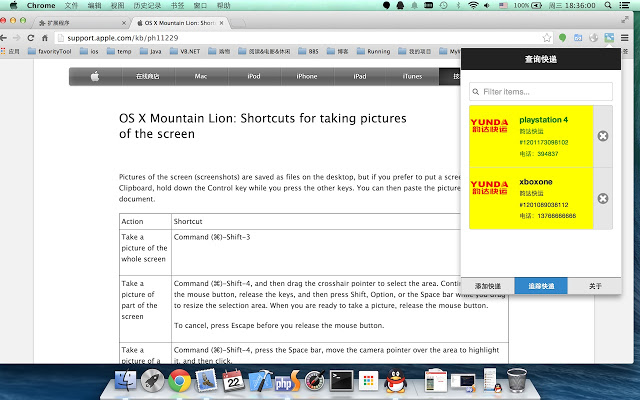Open the iPhone section in Apple navigation
640x400 pixels.
pos(307,76)
